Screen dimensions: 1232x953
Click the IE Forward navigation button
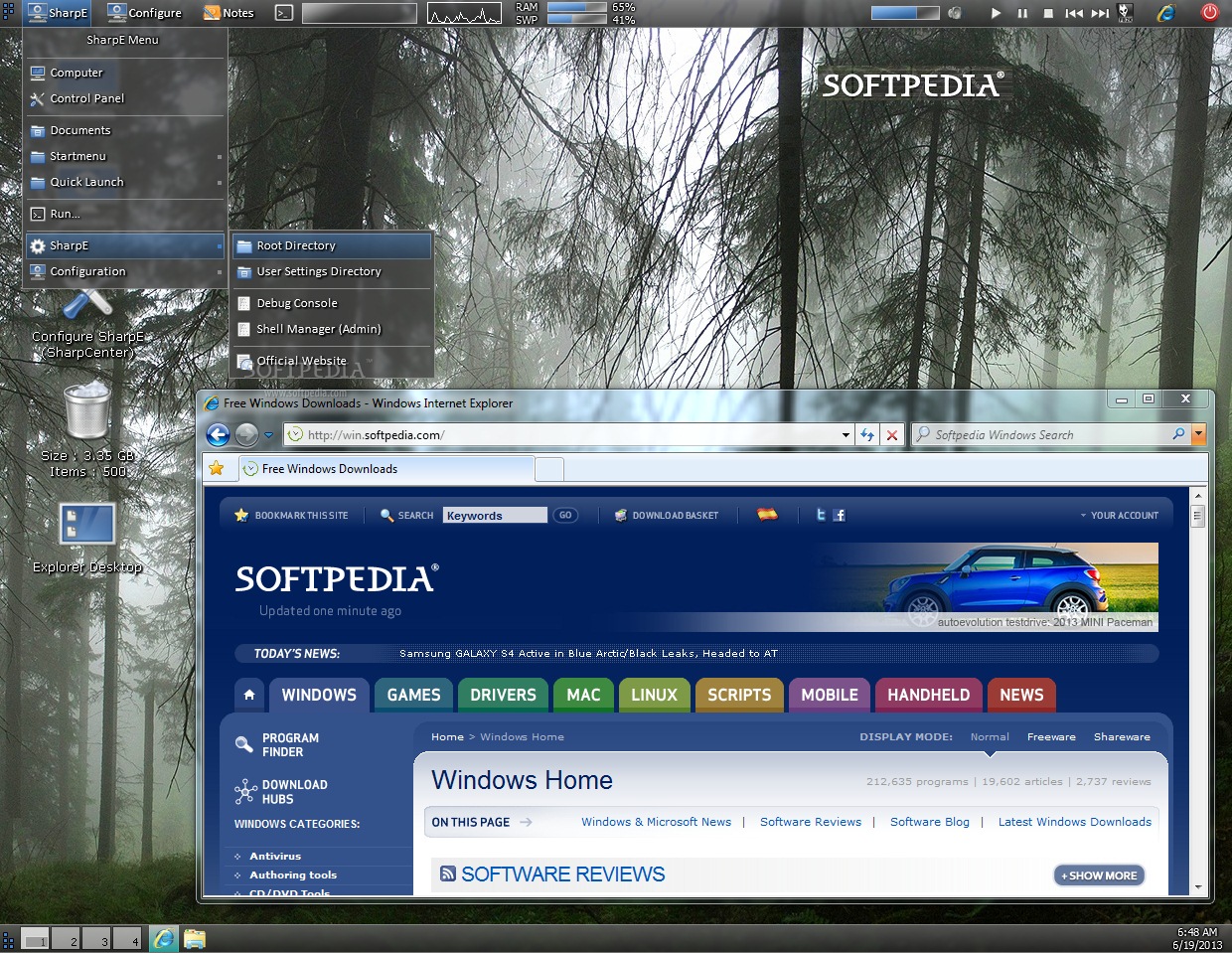[x=246, y=434]
